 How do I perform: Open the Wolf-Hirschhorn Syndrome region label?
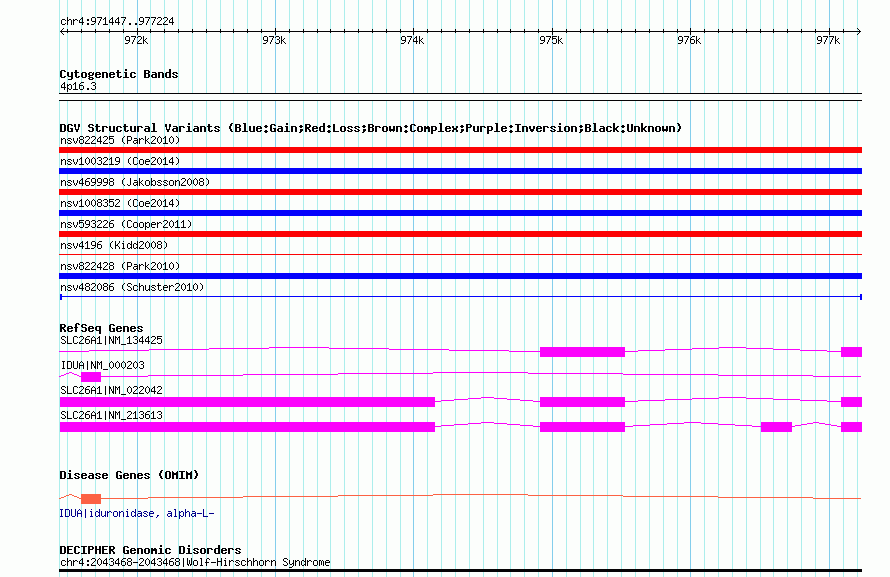click(x=195, y=562)
